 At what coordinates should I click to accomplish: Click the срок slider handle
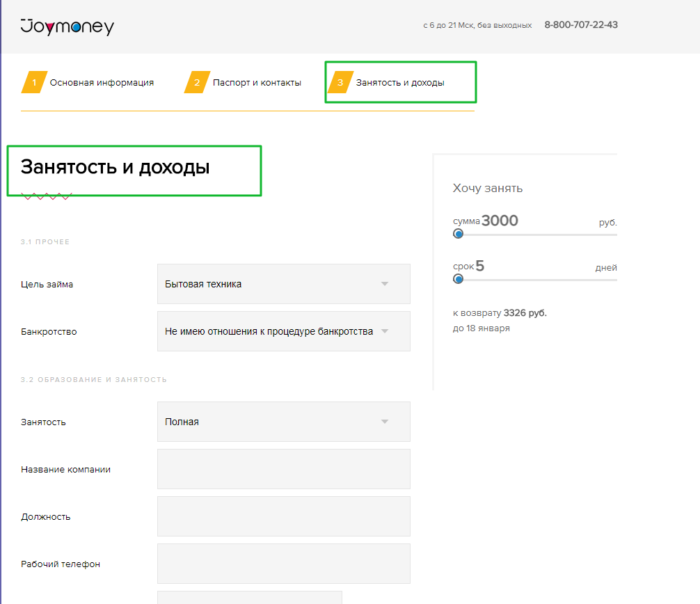coord(458,279)
